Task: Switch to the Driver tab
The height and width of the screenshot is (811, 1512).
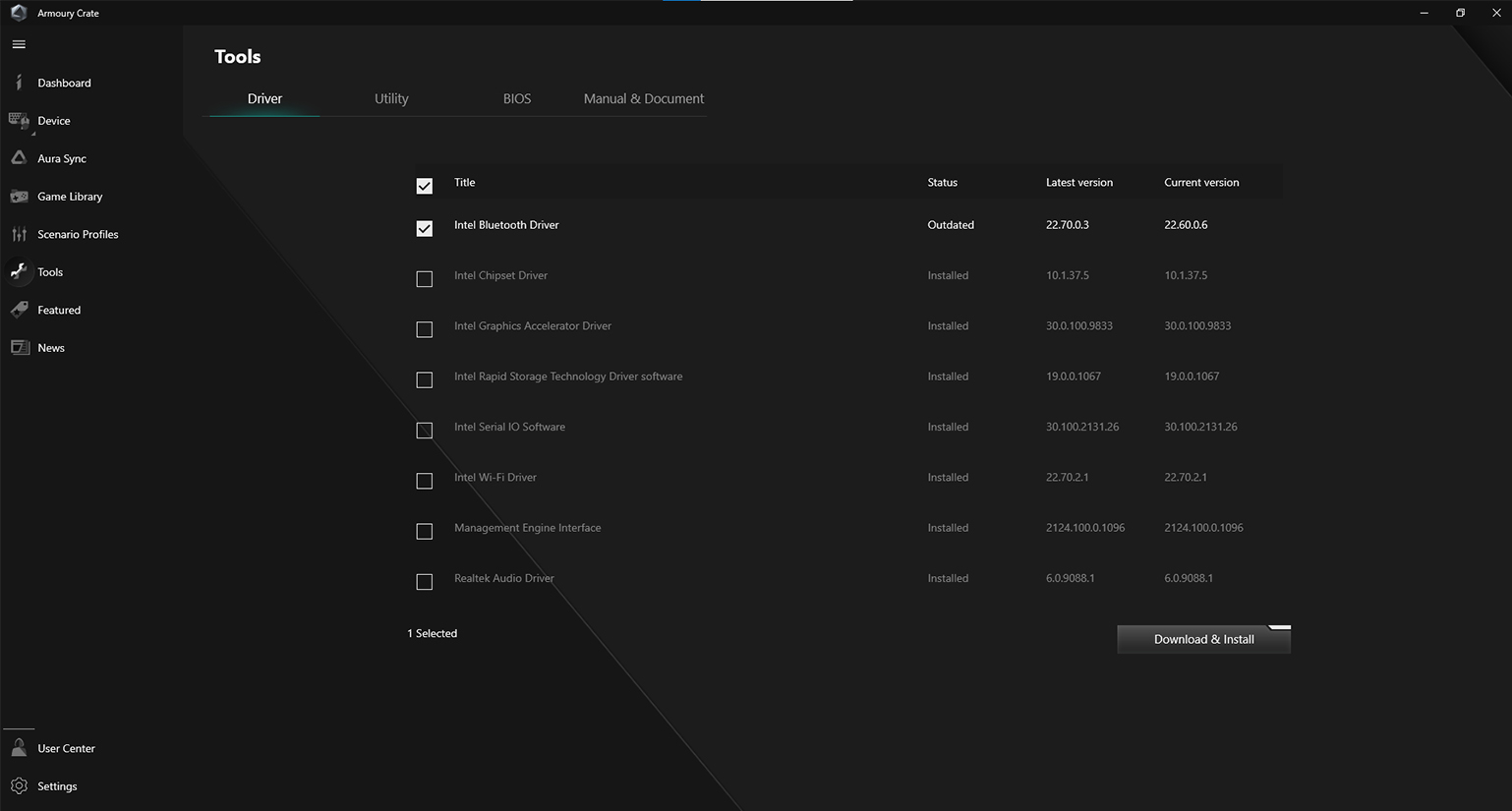Action: point(264,98)
